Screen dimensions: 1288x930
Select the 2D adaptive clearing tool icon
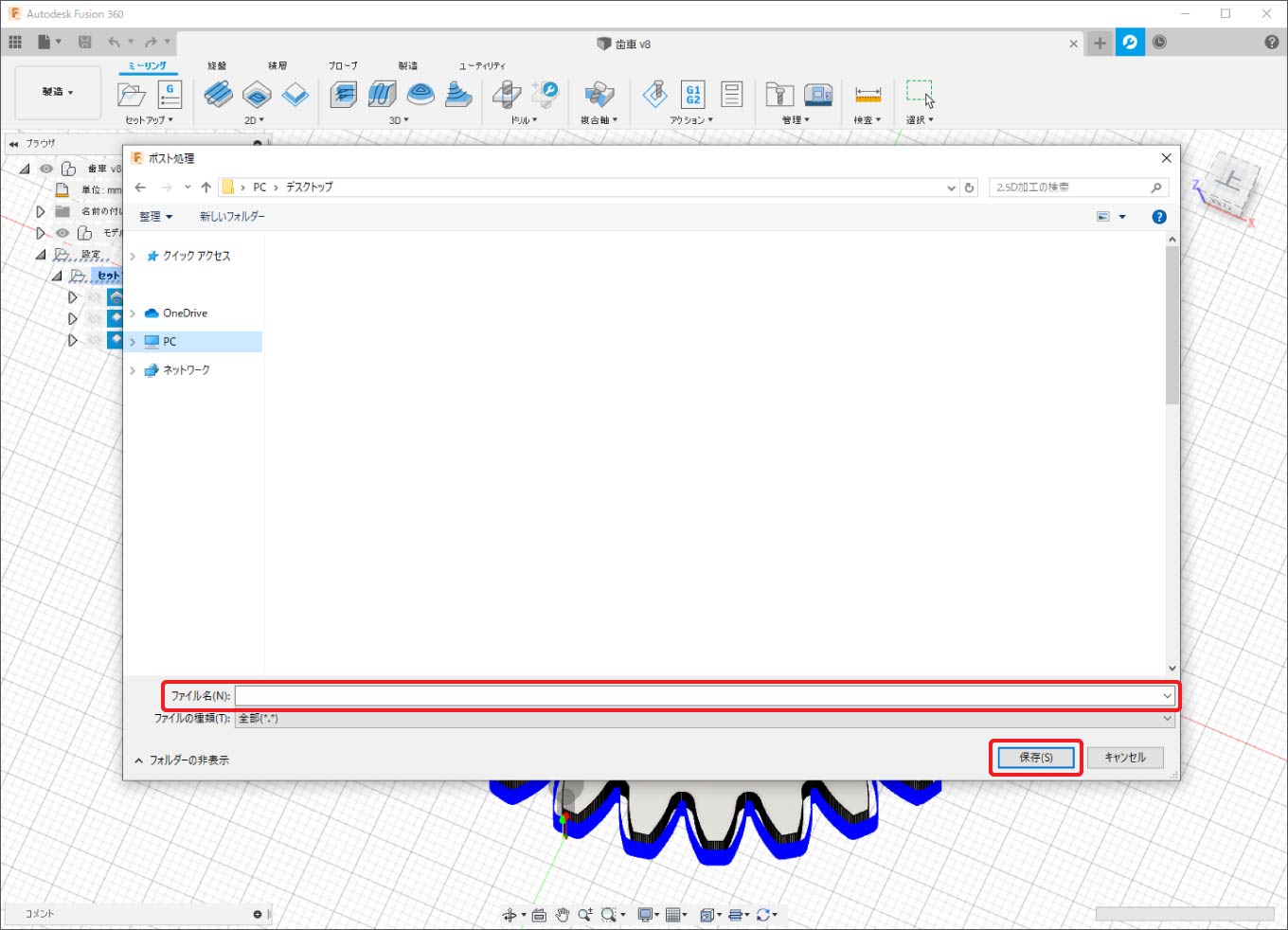point(218,94)
